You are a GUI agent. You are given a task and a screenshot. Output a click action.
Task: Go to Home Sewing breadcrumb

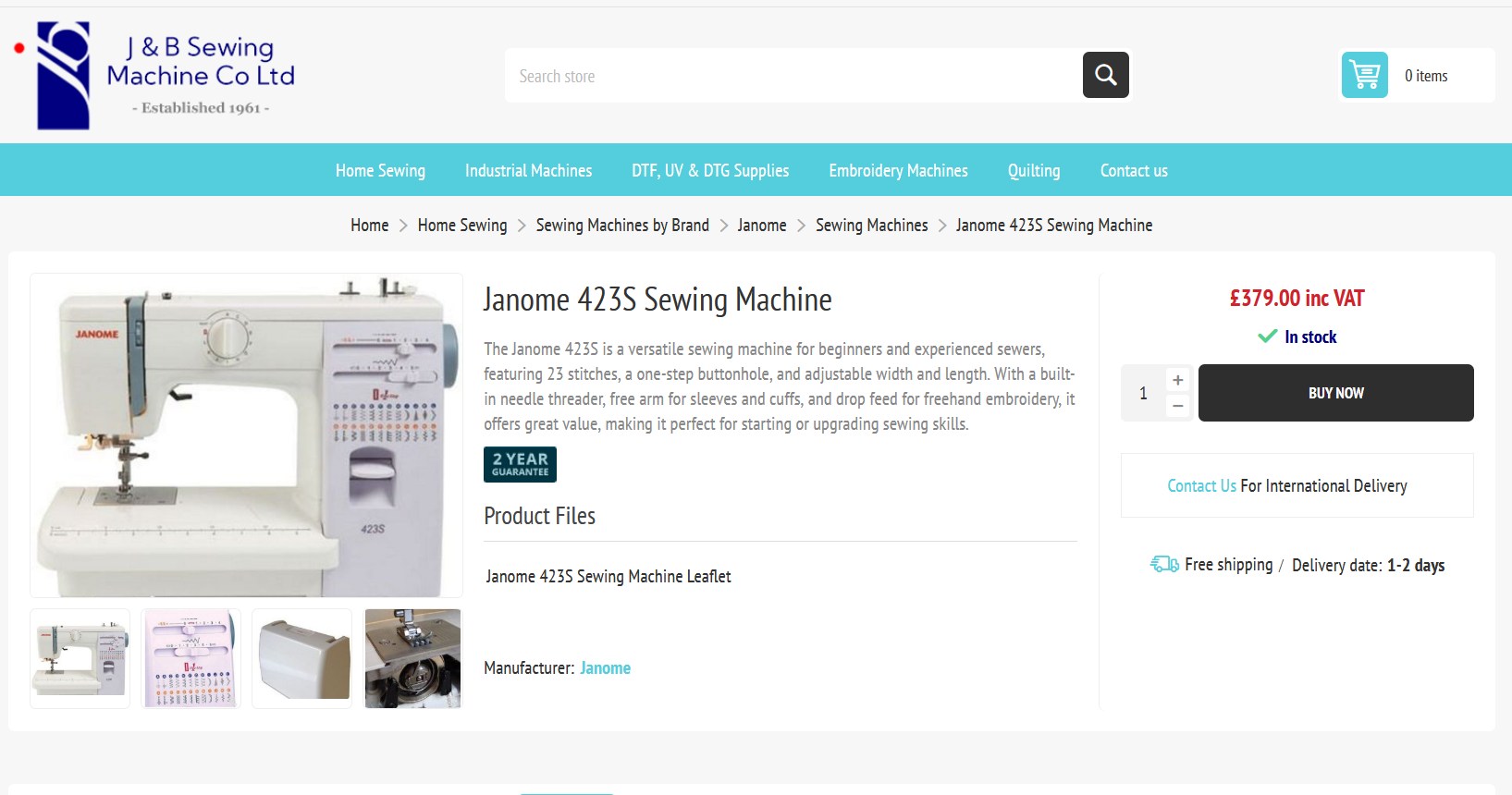462,225
